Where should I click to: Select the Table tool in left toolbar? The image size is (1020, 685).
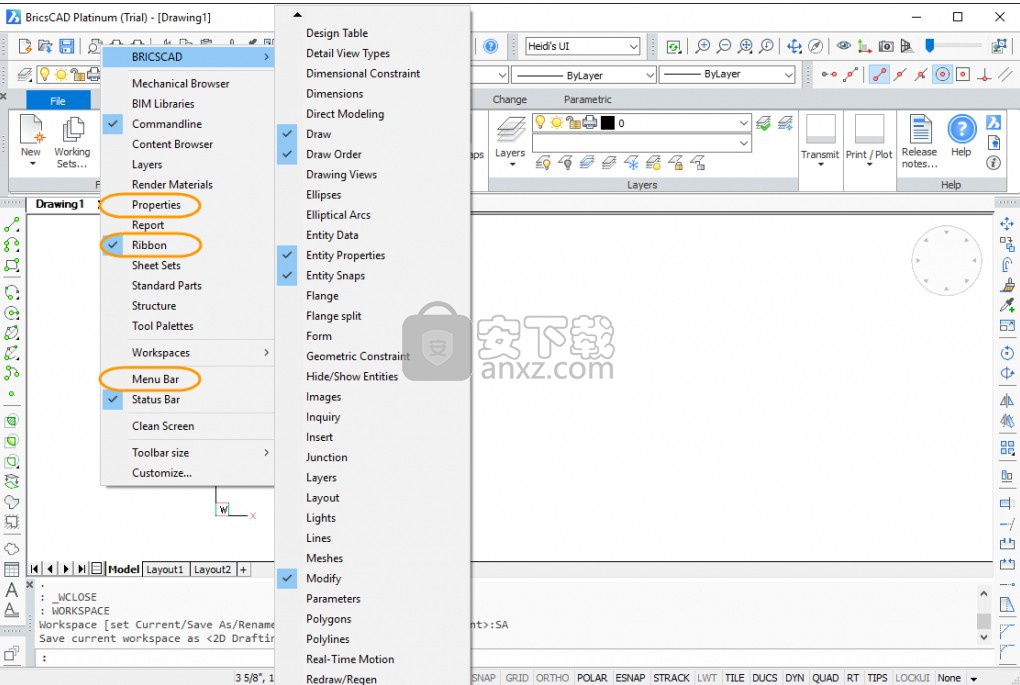[12, 569]
